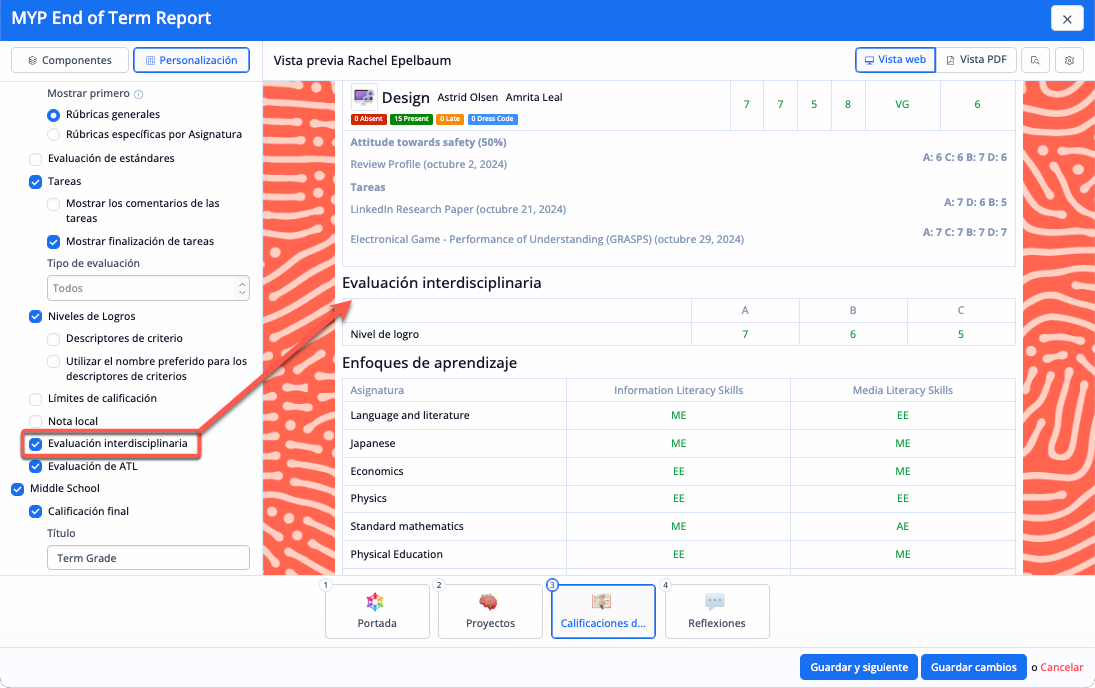Open the Tipo de evaluación dropdown

click(148, 288)
